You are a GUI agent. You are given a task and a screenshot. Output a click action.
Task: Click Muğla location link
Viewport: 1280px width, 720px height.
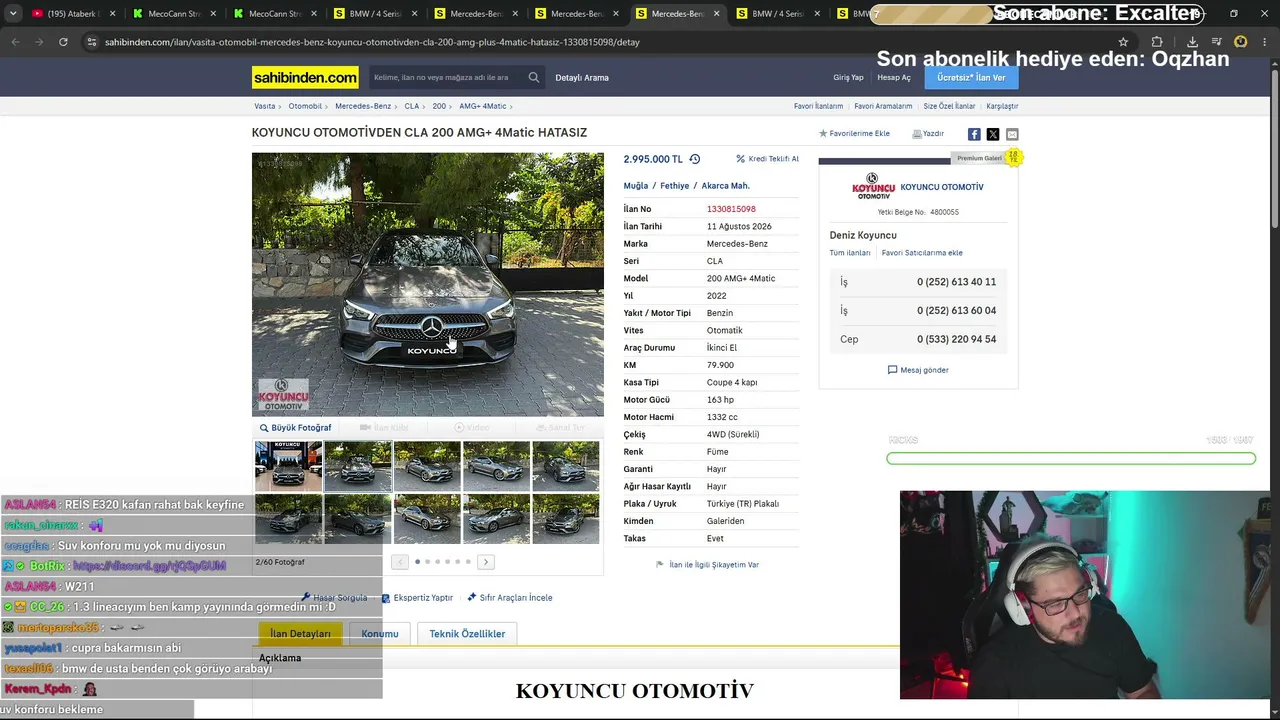pos(636,186)
